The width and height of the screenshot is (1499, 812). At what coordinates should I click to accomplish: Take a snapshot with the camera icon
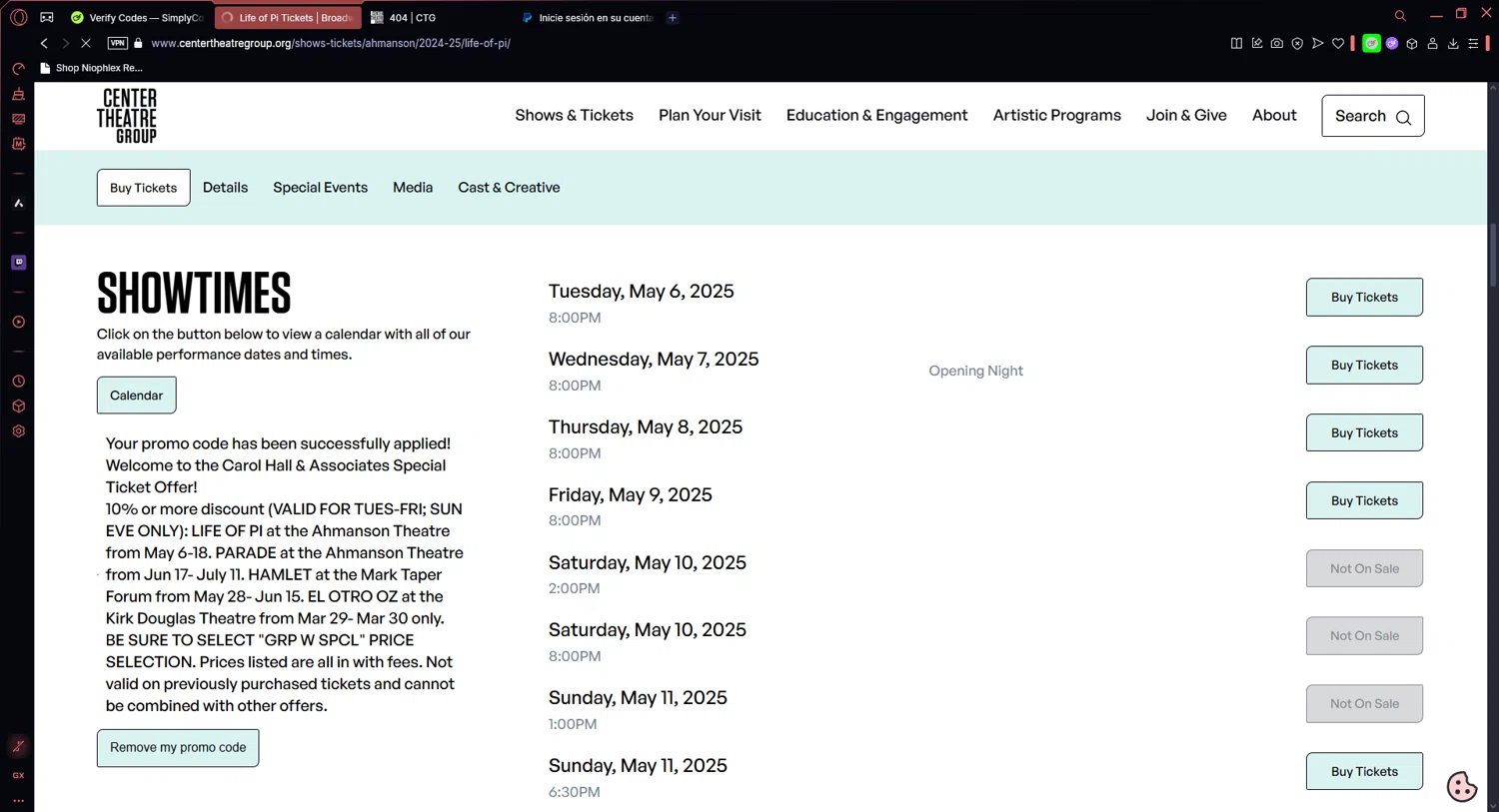(x=1277, y=43)
